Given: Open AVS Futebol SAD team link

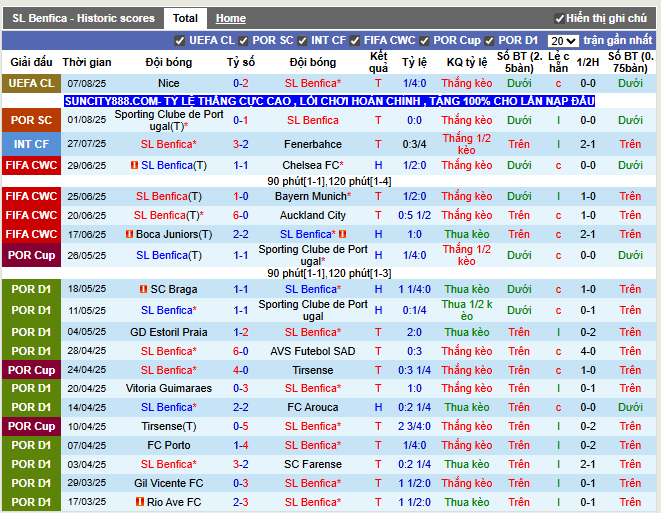Looking at the screenshot, I should click(313, 351).
